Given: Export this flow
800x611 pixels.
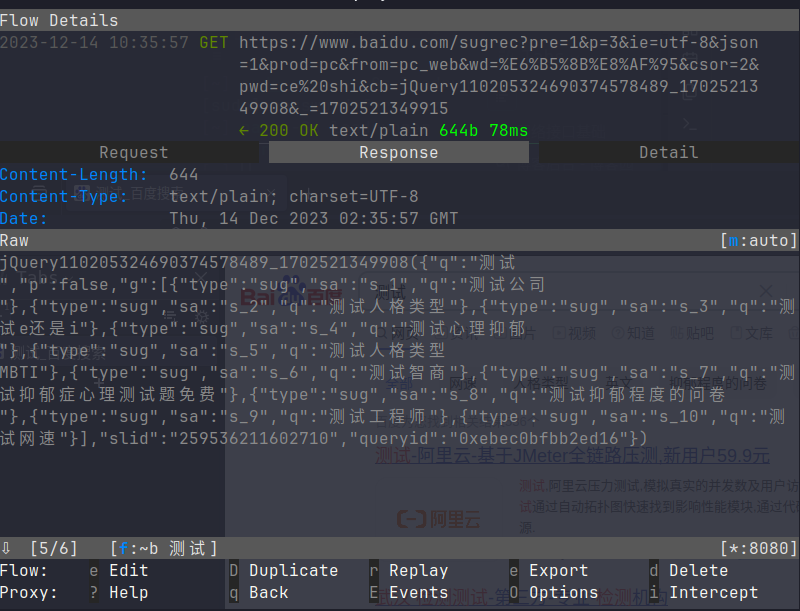Looking at the screenshot, I should click(558, 570).
